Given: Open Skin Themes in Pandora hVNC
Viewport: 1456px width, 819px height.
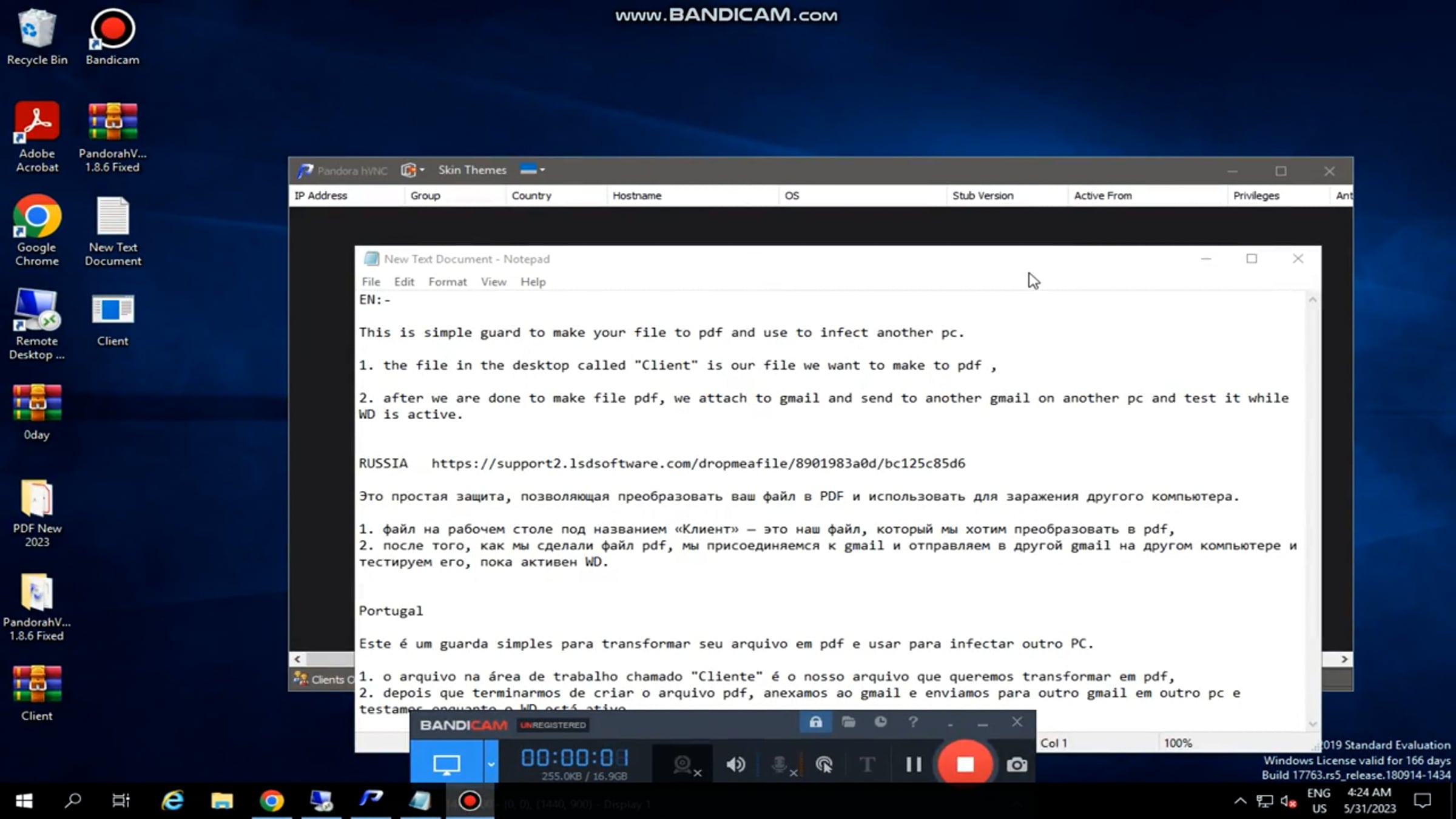Looking at the screenshot, I should coord(472,170).
